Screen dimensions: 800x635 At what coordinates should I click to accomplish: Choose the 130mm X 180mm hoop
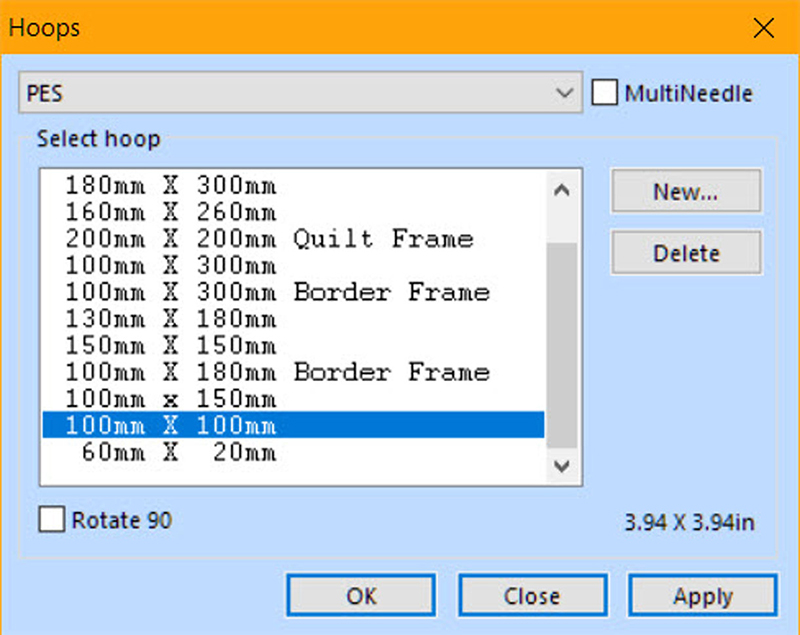170,319
